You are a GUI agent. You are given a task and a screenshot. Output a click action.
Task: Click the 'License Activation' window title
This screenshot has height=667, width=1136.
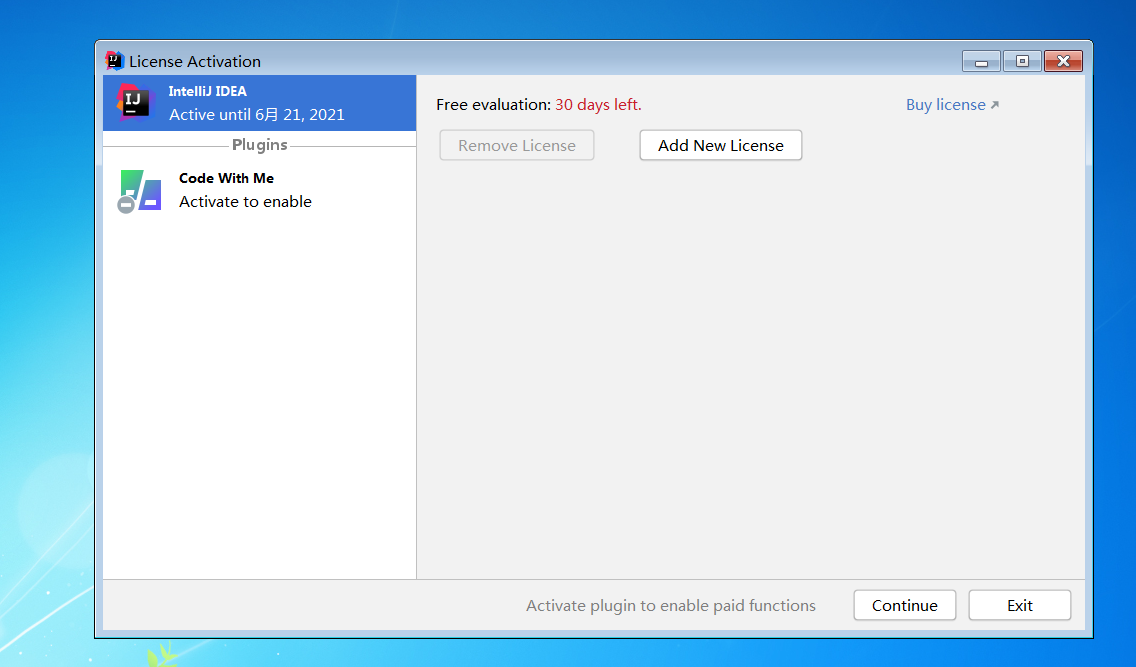click(194, 62)
